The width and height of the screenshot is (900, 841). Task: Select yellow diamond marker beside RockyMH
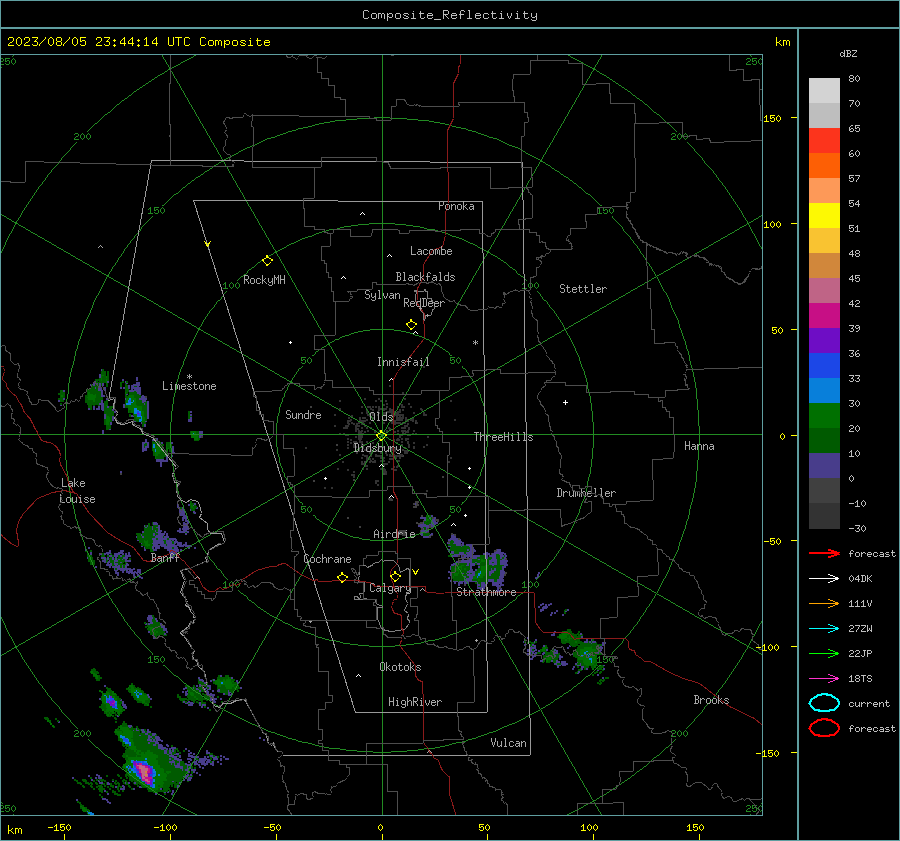pos(267,261)
